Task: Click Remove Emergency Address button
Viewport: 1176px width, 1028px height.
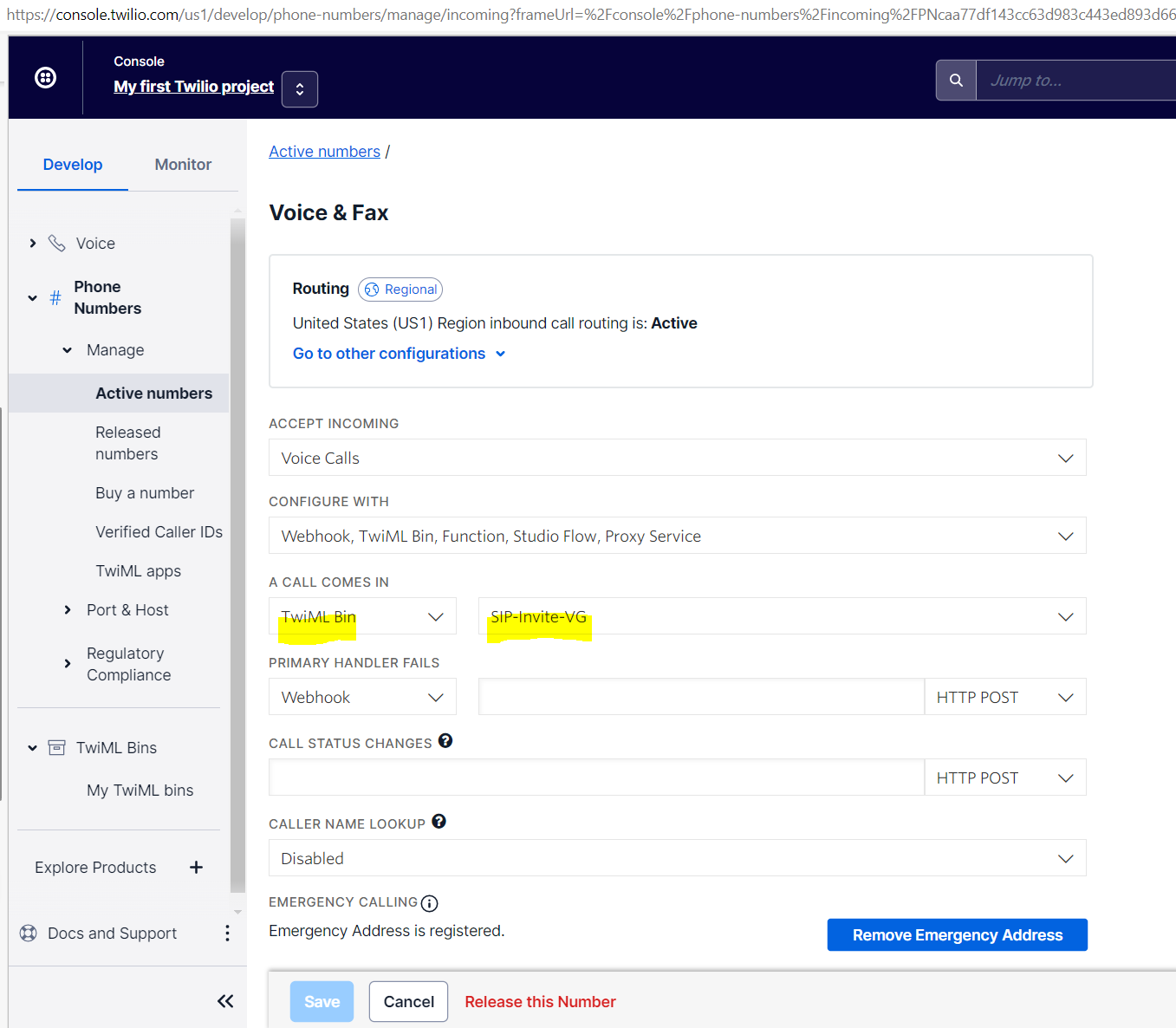Action: tap(958, 935)
